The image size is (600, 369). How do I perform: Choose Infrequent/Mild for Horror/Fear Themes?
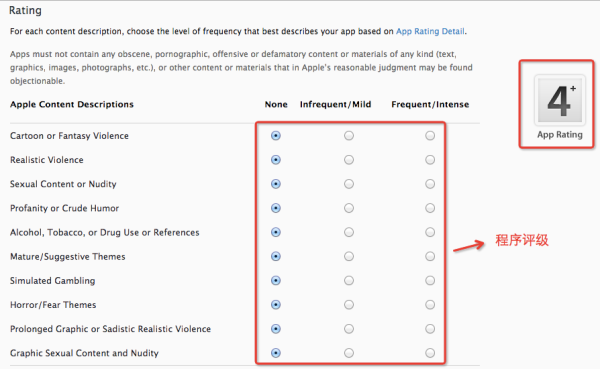point(349,304)
